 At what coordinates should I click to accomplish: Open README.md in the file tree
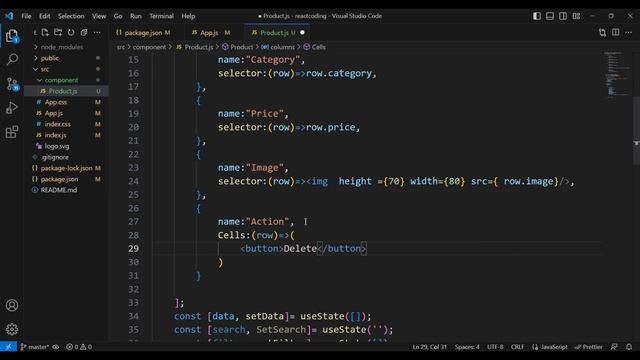[x=59, y=190]
